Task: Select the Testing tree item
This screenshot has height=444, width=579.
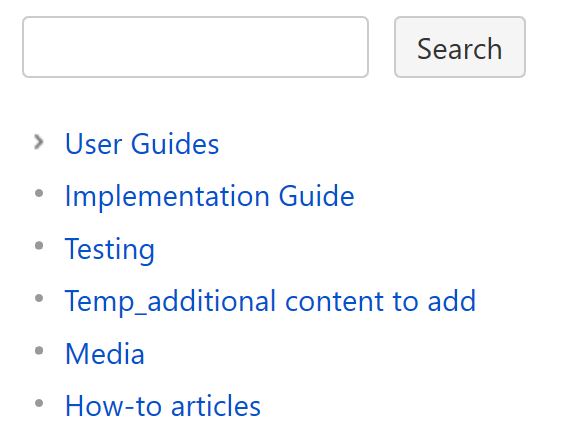Action: point(110,249)
